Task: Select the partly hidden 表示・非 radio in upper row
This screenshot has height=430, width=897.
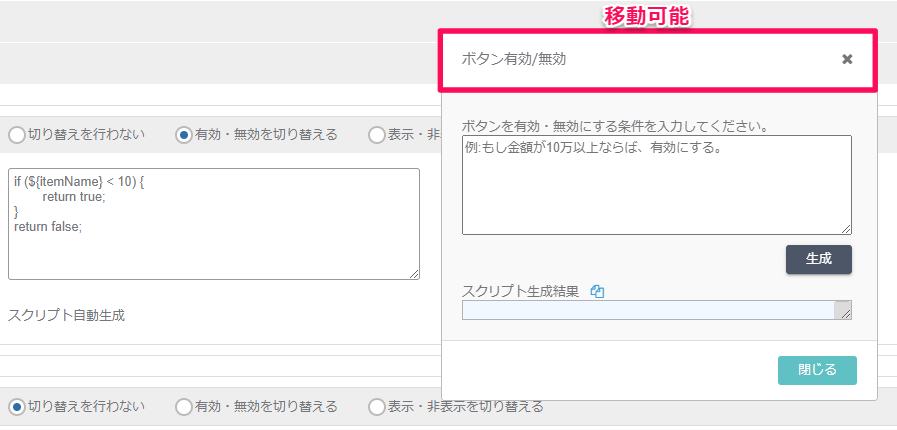Action: tap(376, 136)
